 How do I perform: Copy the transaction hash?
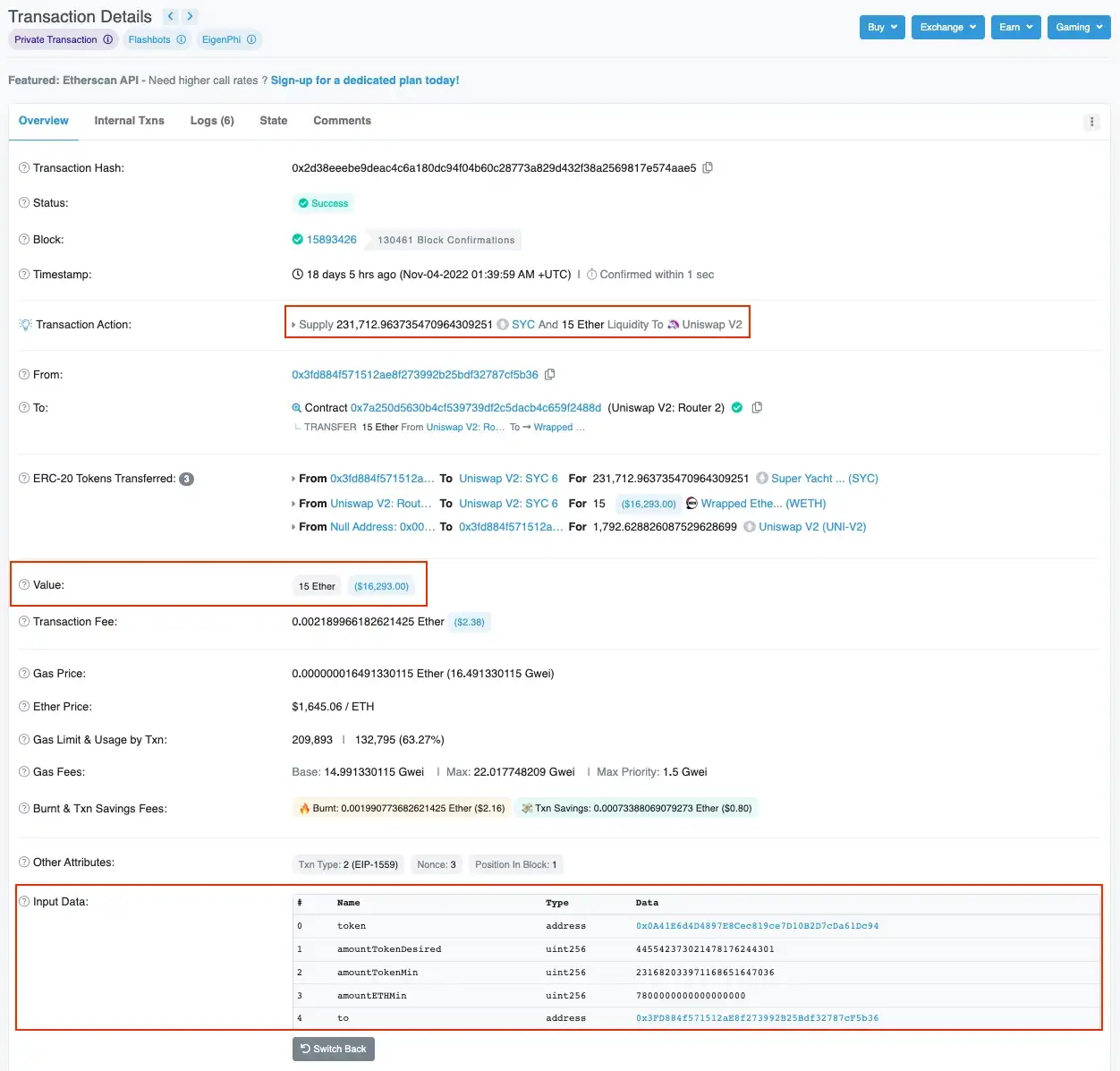pyautogui.click(x=708, y=167)
